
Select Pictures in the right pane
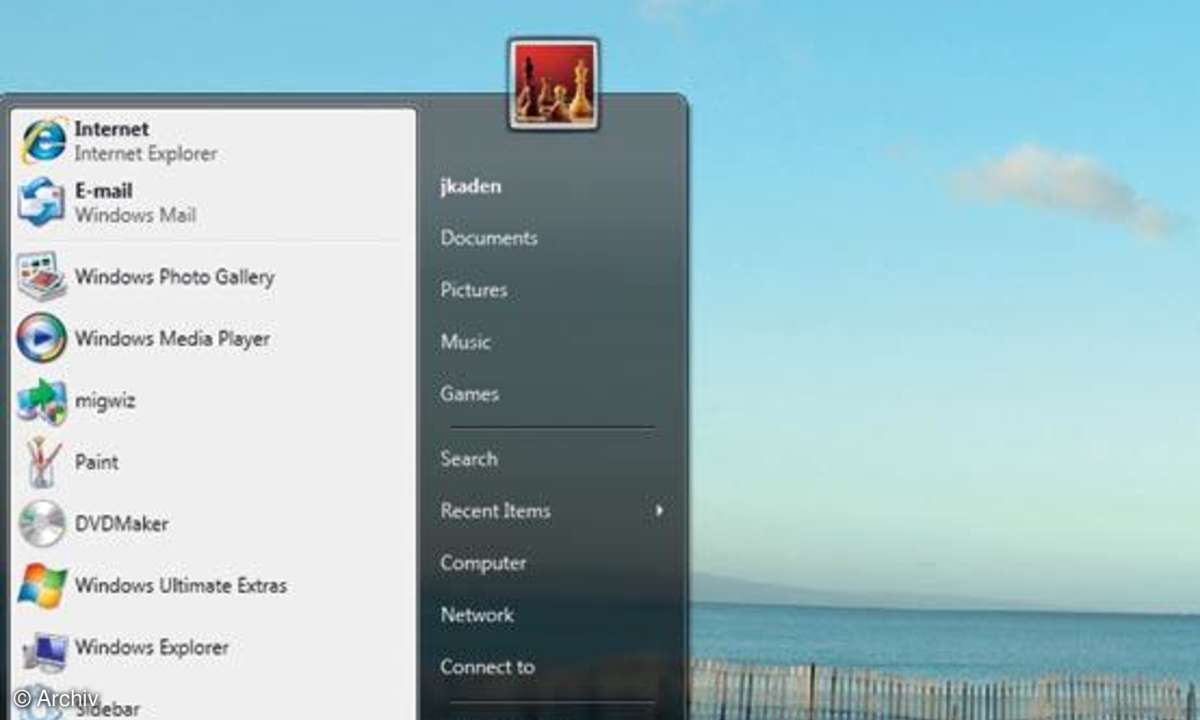(474, 290)
